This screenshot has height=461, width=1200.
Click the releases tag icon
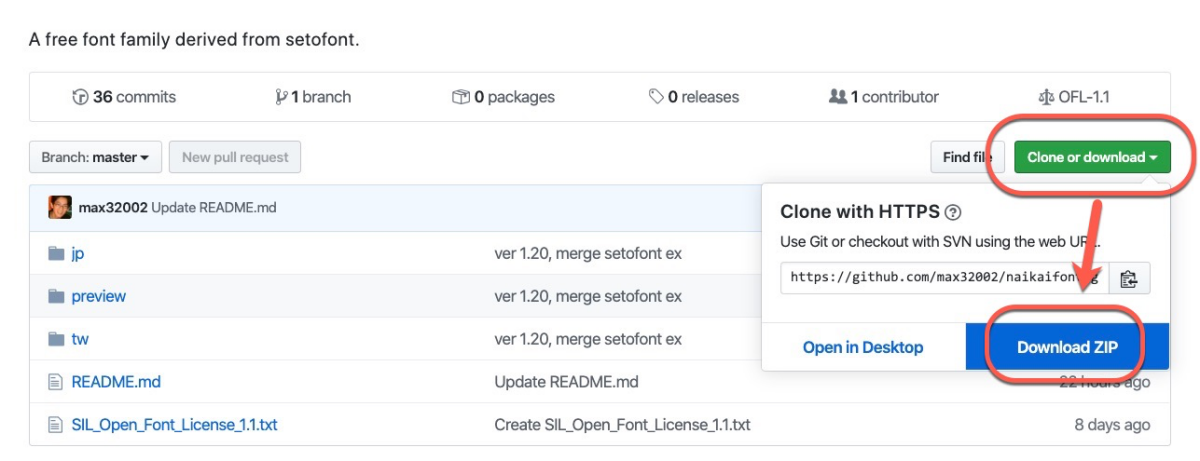pos(656,97)
